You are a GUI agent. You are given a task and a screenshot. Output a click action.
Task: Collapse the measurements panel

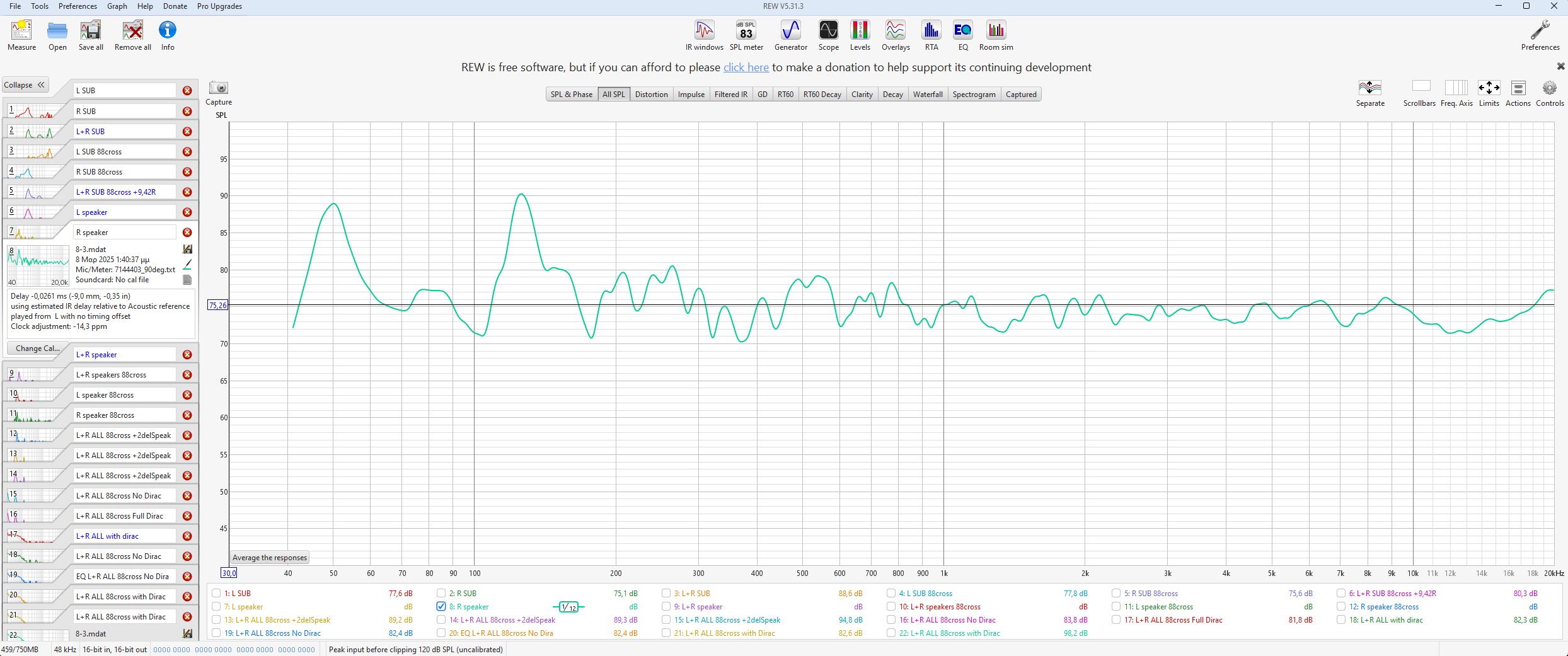(25, 85)
